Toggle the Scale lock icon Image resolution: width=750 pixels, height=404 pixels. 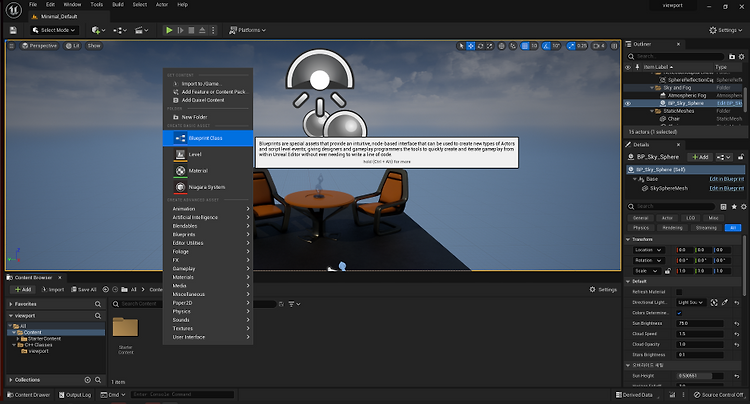point(668,271)
